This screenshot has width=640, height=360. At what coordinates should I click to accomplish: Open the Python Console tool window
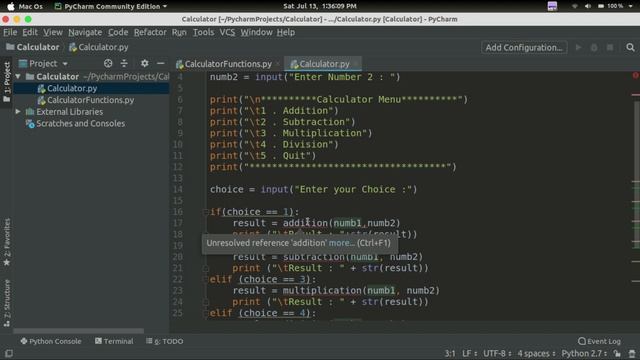[x=51, y=341]
